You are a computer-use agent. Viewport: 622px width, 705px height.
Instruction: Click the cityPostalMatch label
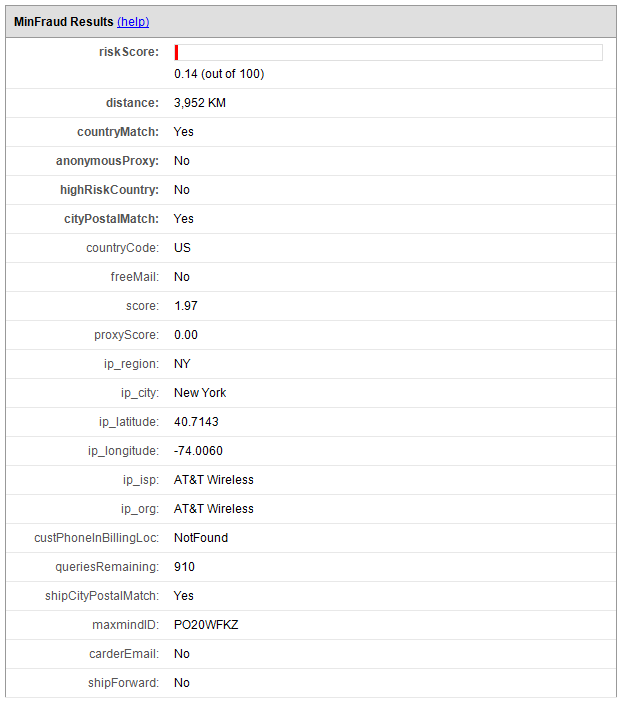[x=110, y=219]
